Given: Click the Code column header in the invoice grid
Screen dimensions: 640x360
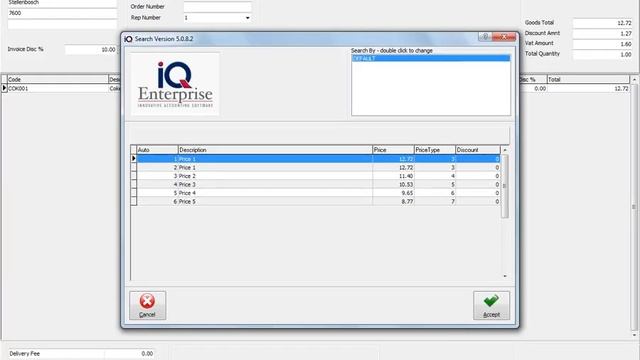Looking at the screenshot, I should pyautogui.click(x=58, y=79).
